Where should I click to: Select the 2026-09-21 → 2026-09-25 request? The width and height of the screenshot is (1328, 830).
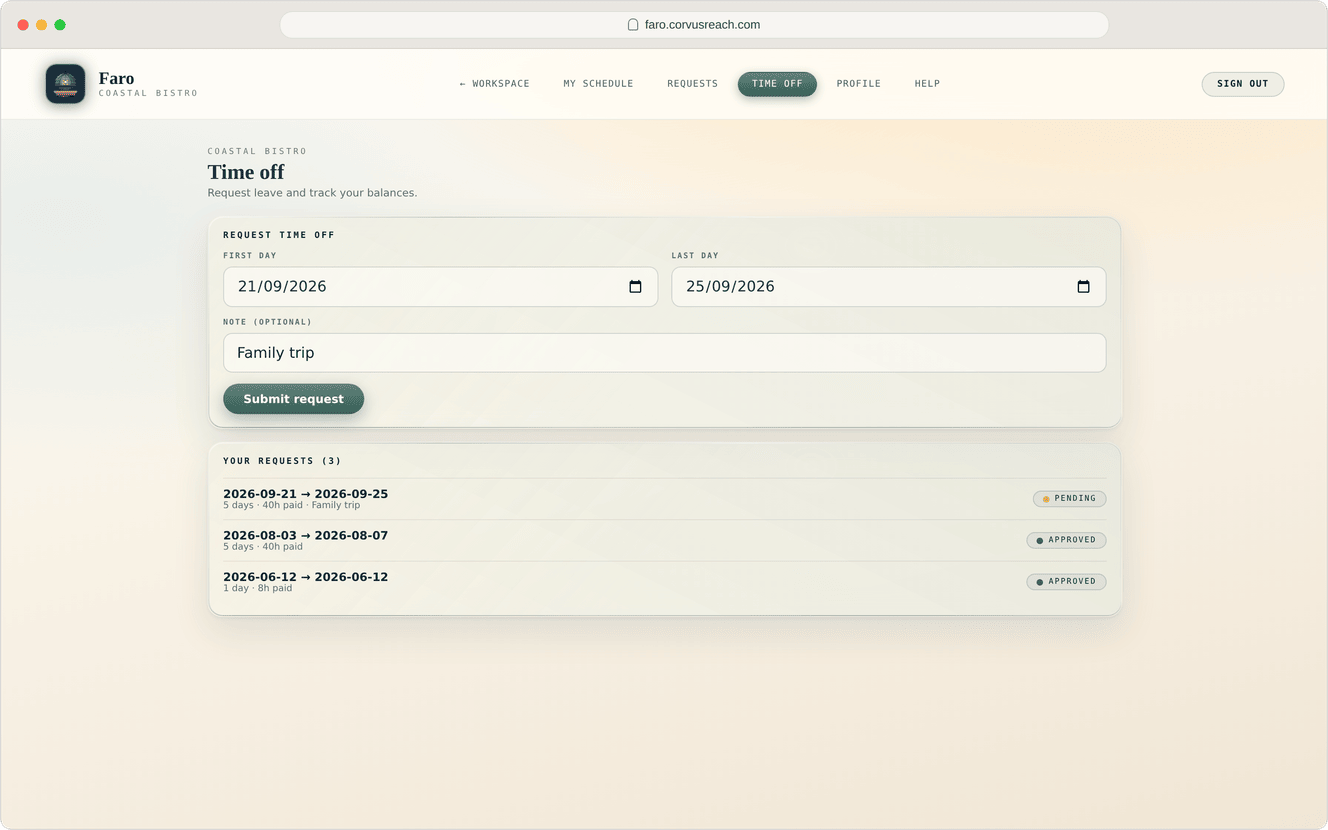pos(664,499)
